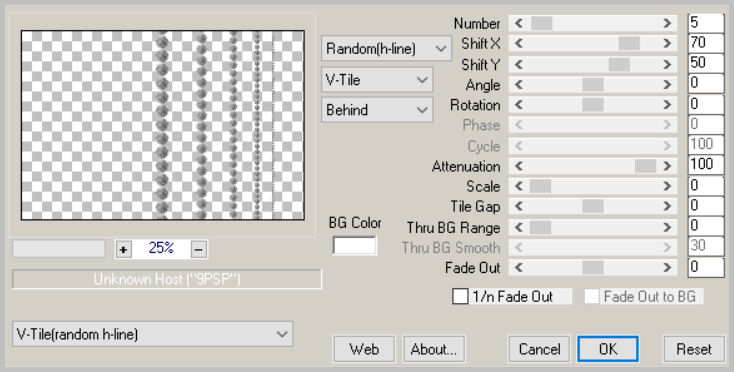Click the Reset button
This screenshot has height=372, width=734.
(x=694, y=349)
